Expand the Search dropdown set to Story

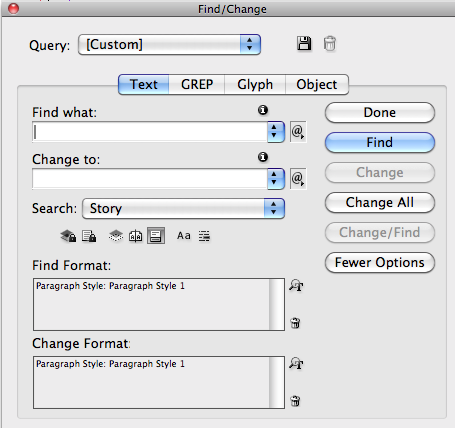coord(183,209)
